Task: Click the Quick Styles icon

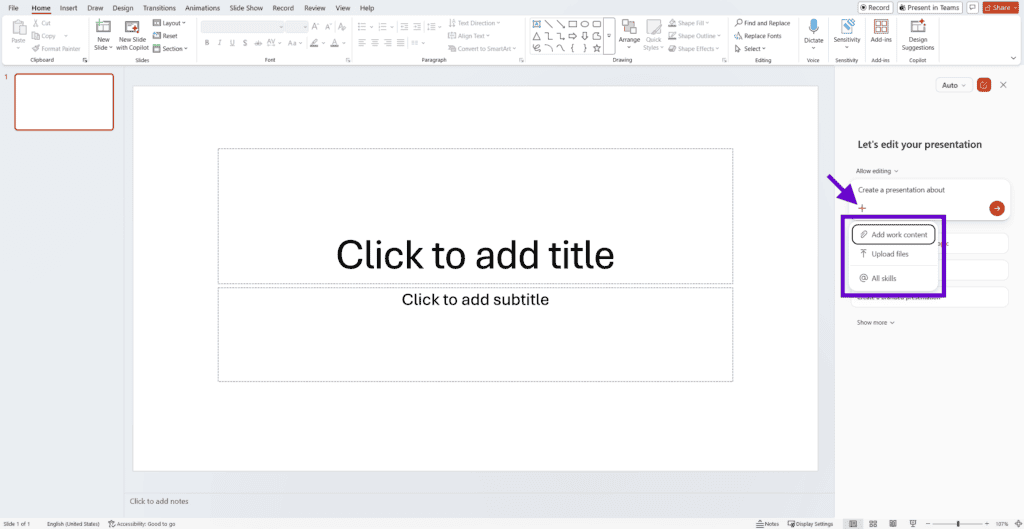Action: pos(654,27)
